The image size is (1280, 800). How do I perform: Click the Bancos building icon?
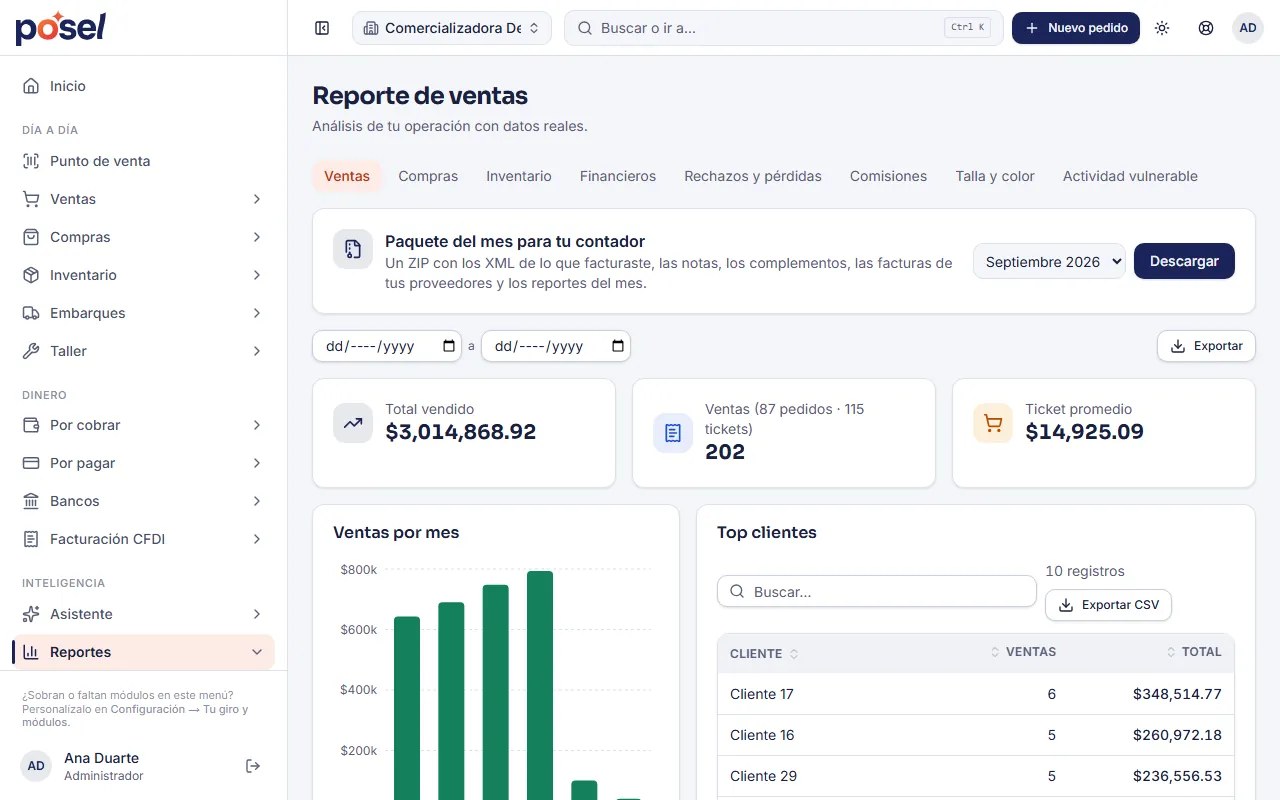coord(32,501)
